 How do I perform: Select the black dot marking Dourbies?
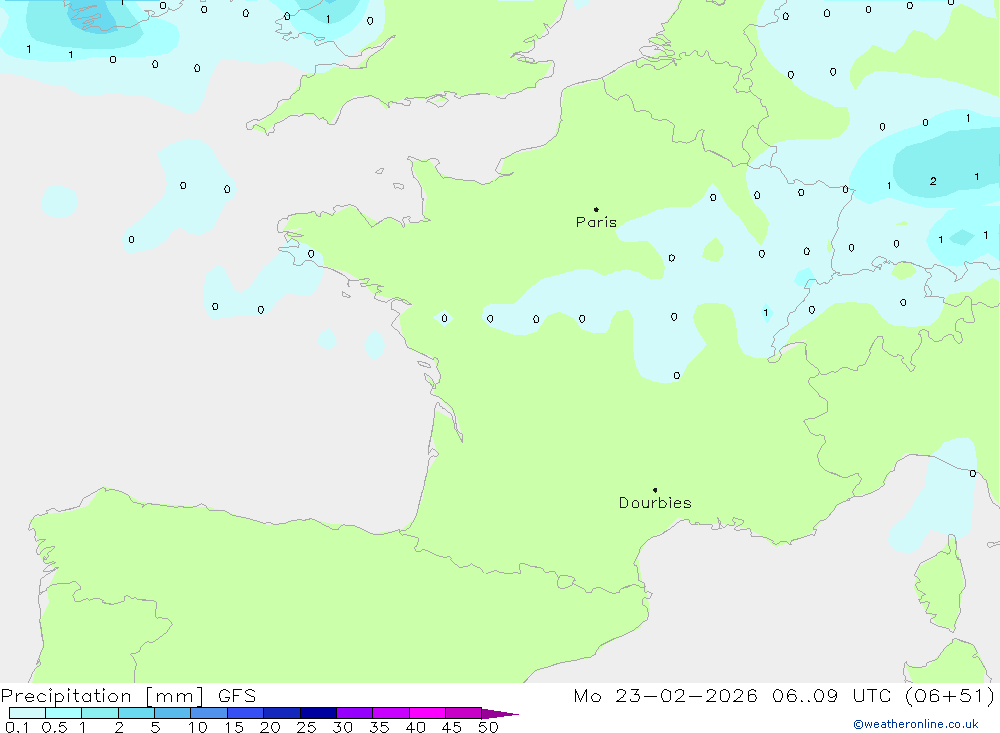[x=655, y=490]
